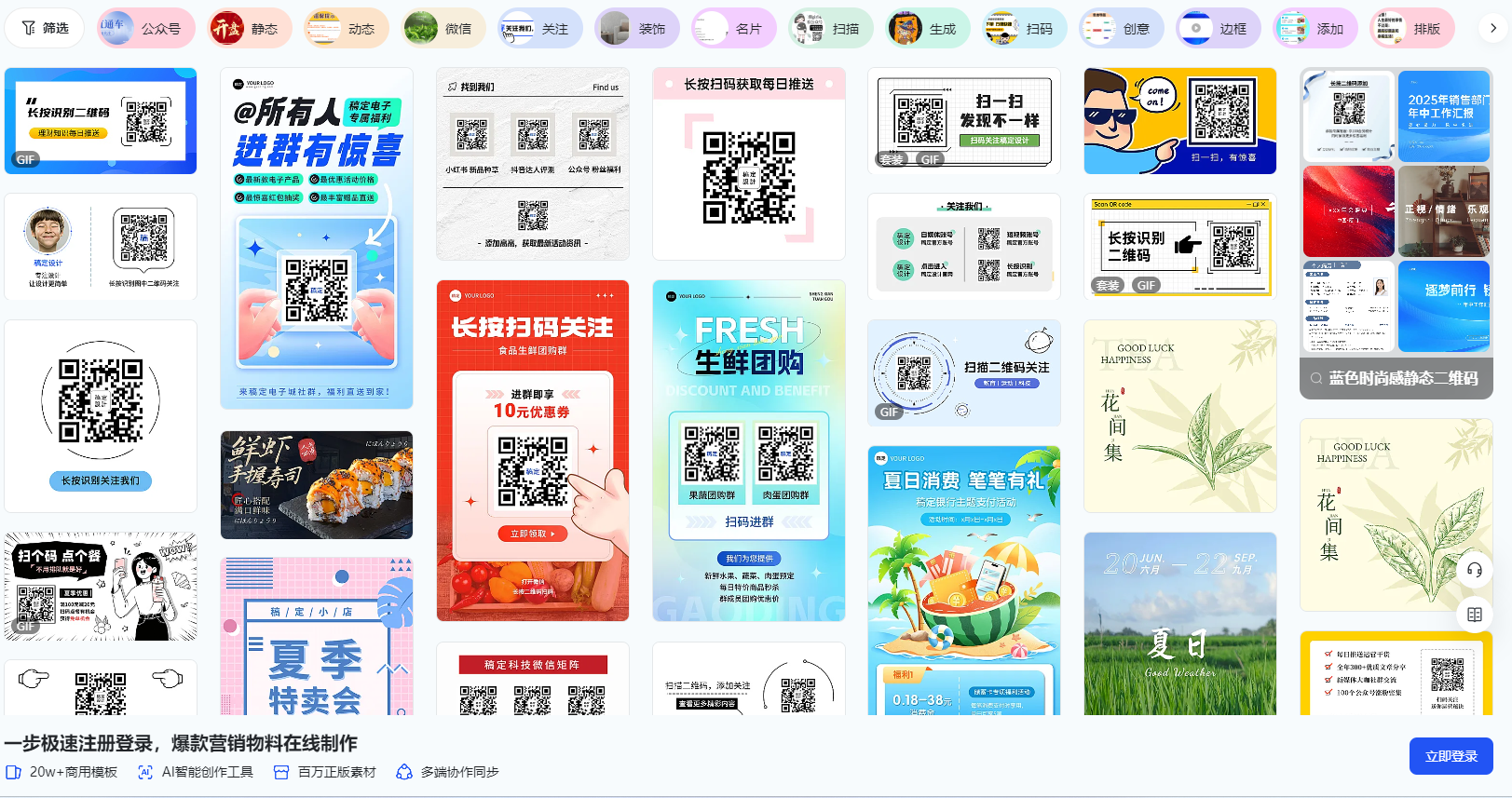This screenshot has width=1512, height=798.
Task: Open 花间集 GOOD LUCK card below blue collection
Action: 1396,515
